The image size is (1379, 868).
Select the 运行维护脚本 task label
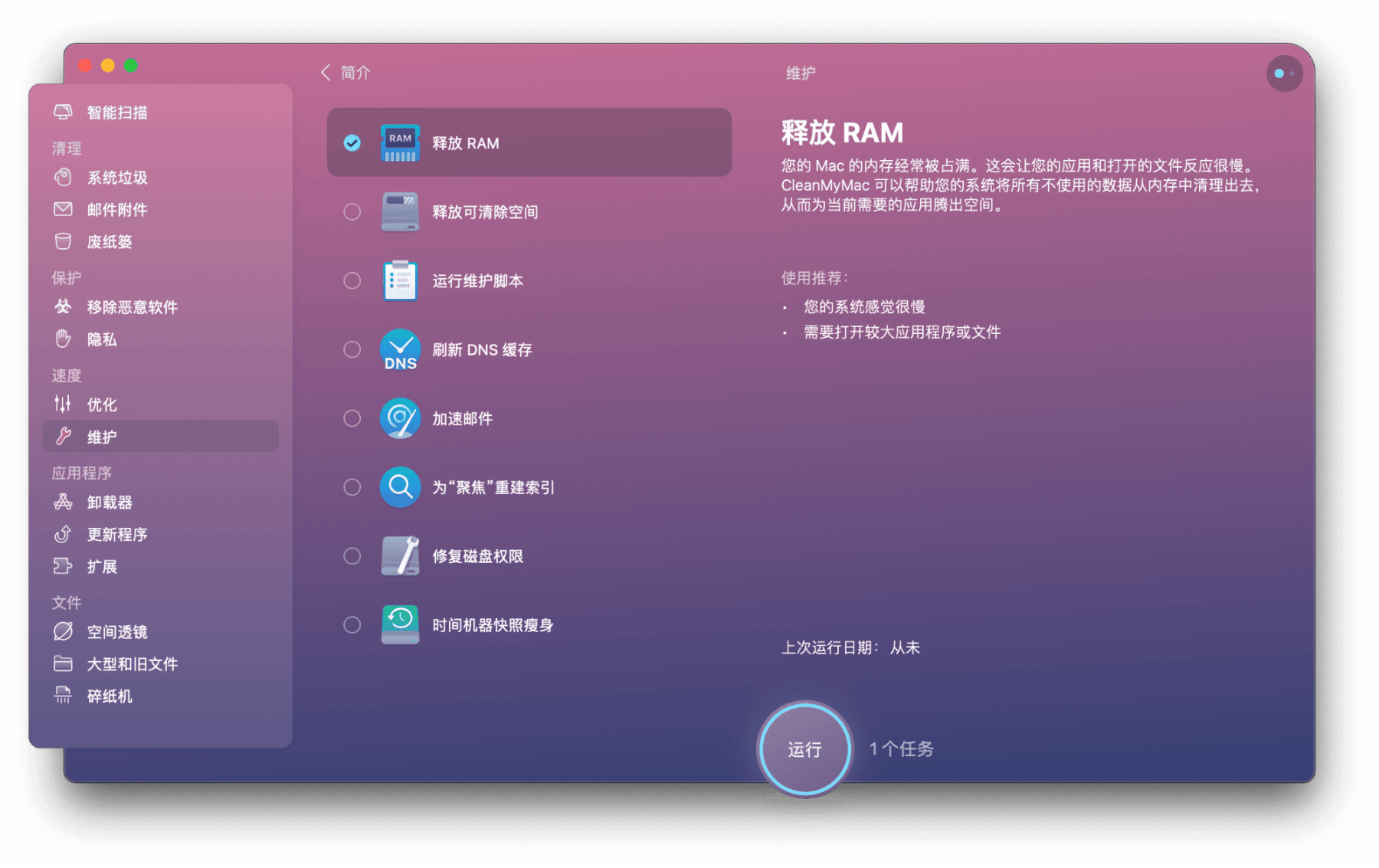(477, 281)
